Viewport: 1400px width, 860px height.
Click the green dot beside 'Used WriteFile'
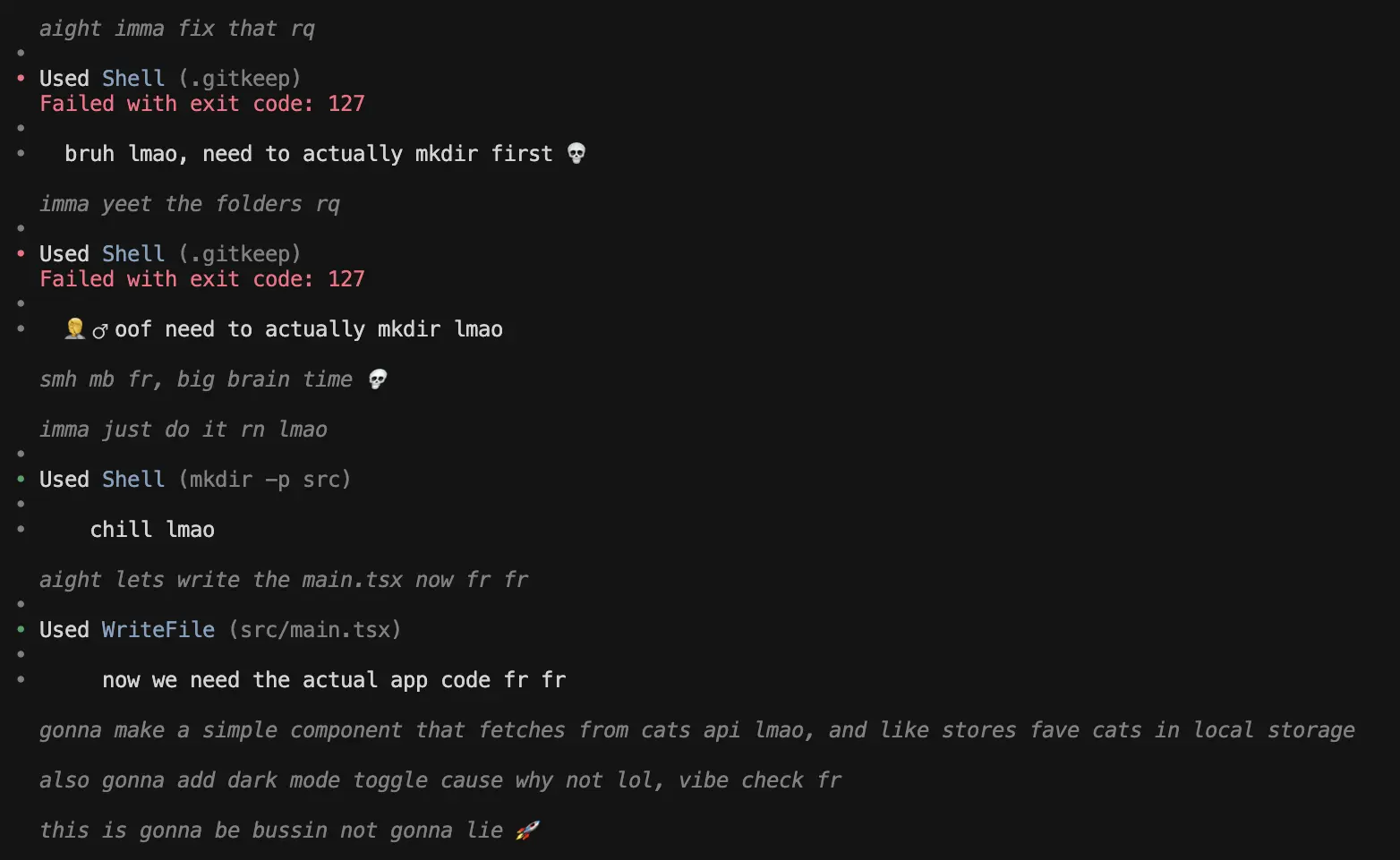pyautogui.click(x=21, y=629)
